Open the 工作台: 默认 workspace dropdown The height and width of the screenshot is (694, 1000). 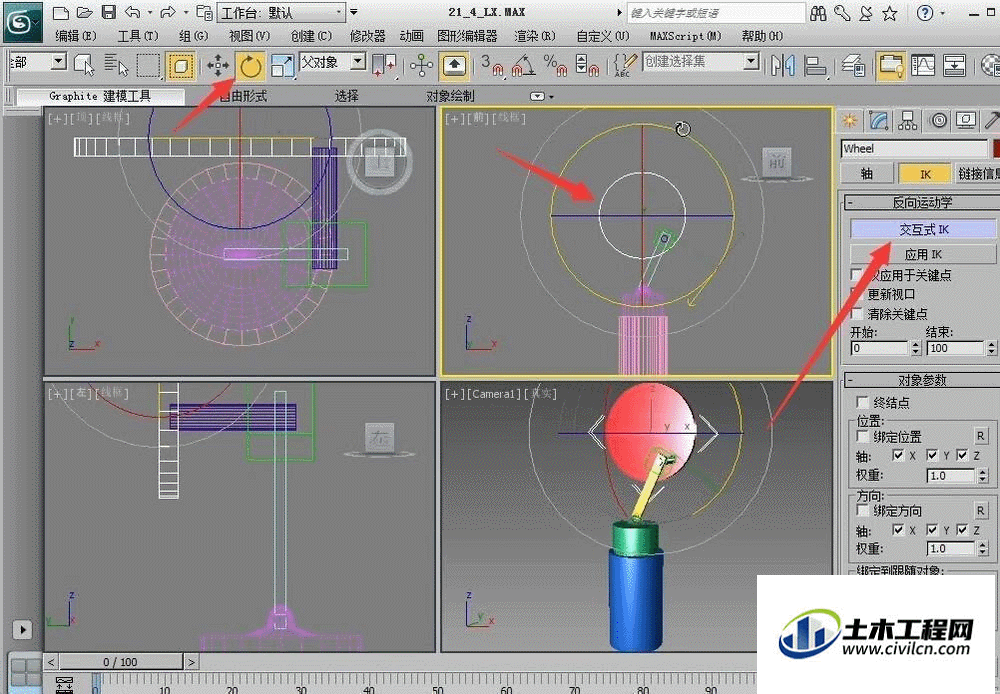point(282,13)
